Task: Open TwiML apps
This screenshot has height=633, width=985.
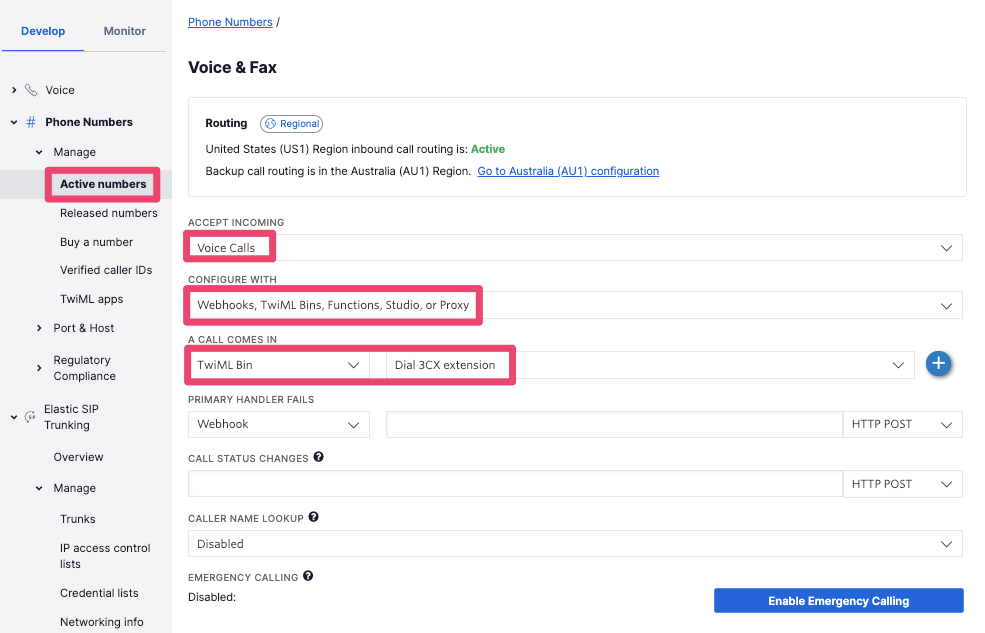Action: (91, 299)
